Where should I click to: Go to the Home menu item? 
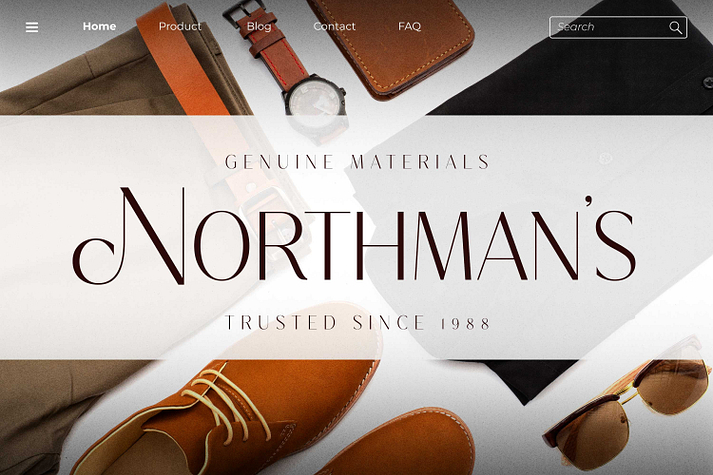click(x=99, y=26)
